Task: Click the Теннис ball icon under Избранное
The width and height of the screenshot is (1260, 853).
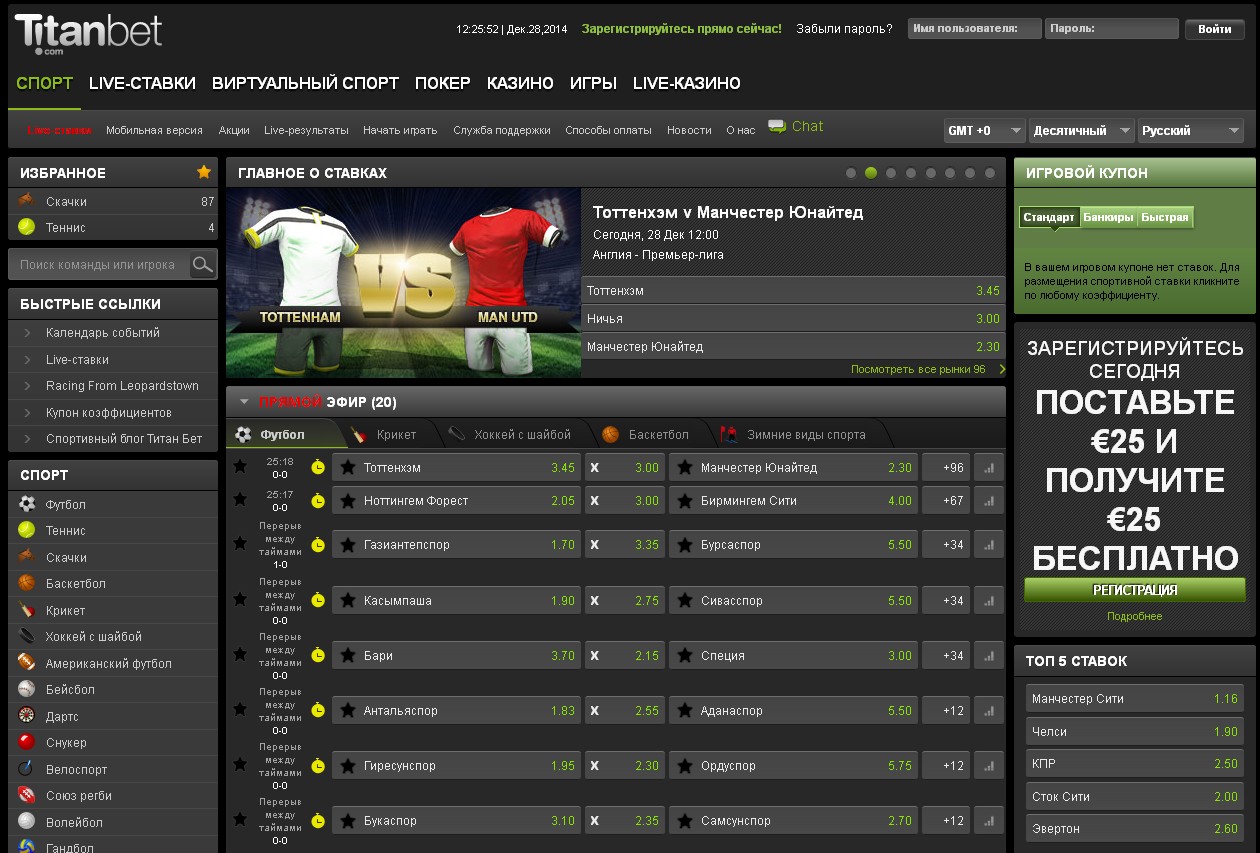Action: [x=27, y=227]
